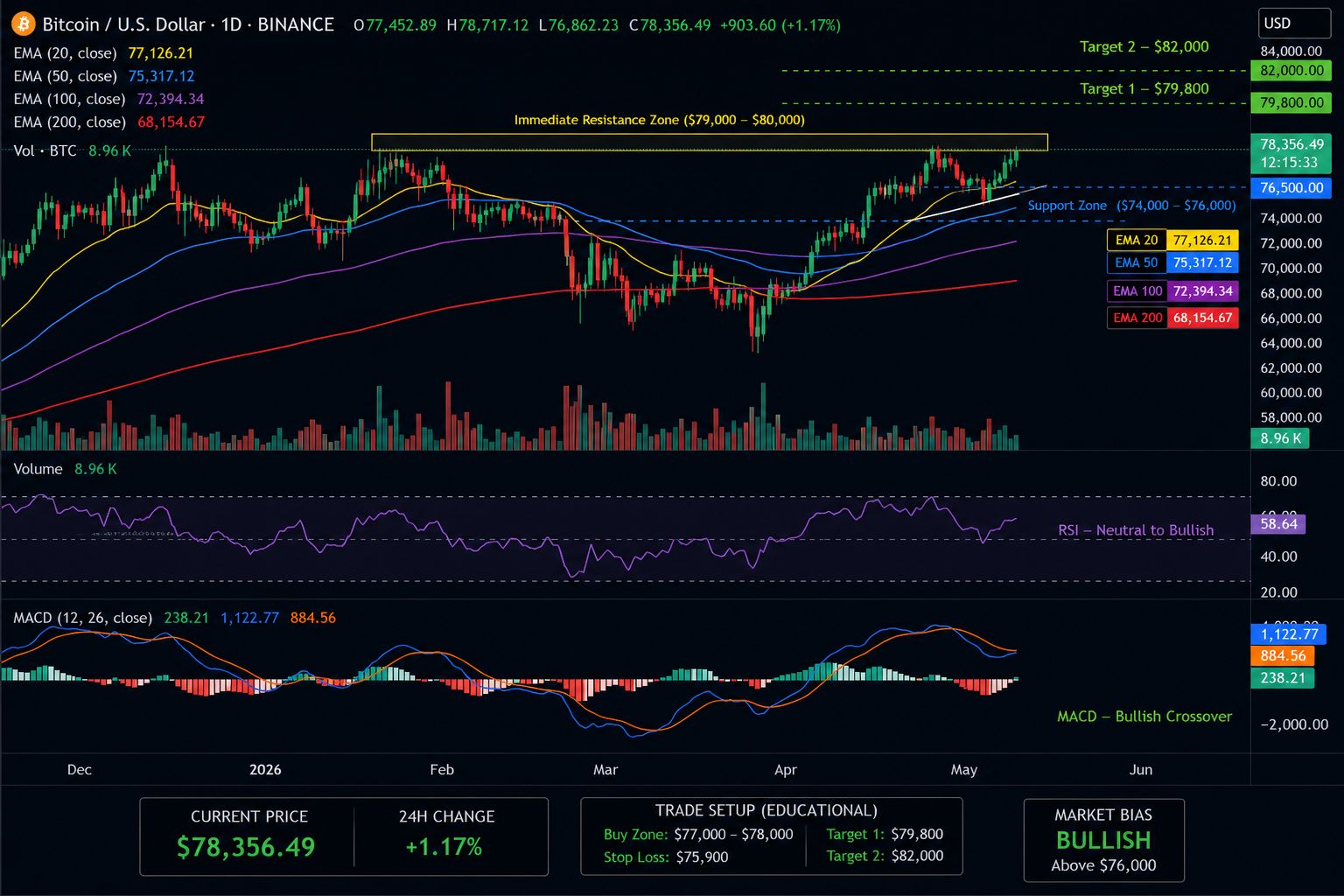The width and height of the screenshot is (1344, 896).
Task: Click the orange 884.56 signal axis tag
Action: click(1283, 655)
